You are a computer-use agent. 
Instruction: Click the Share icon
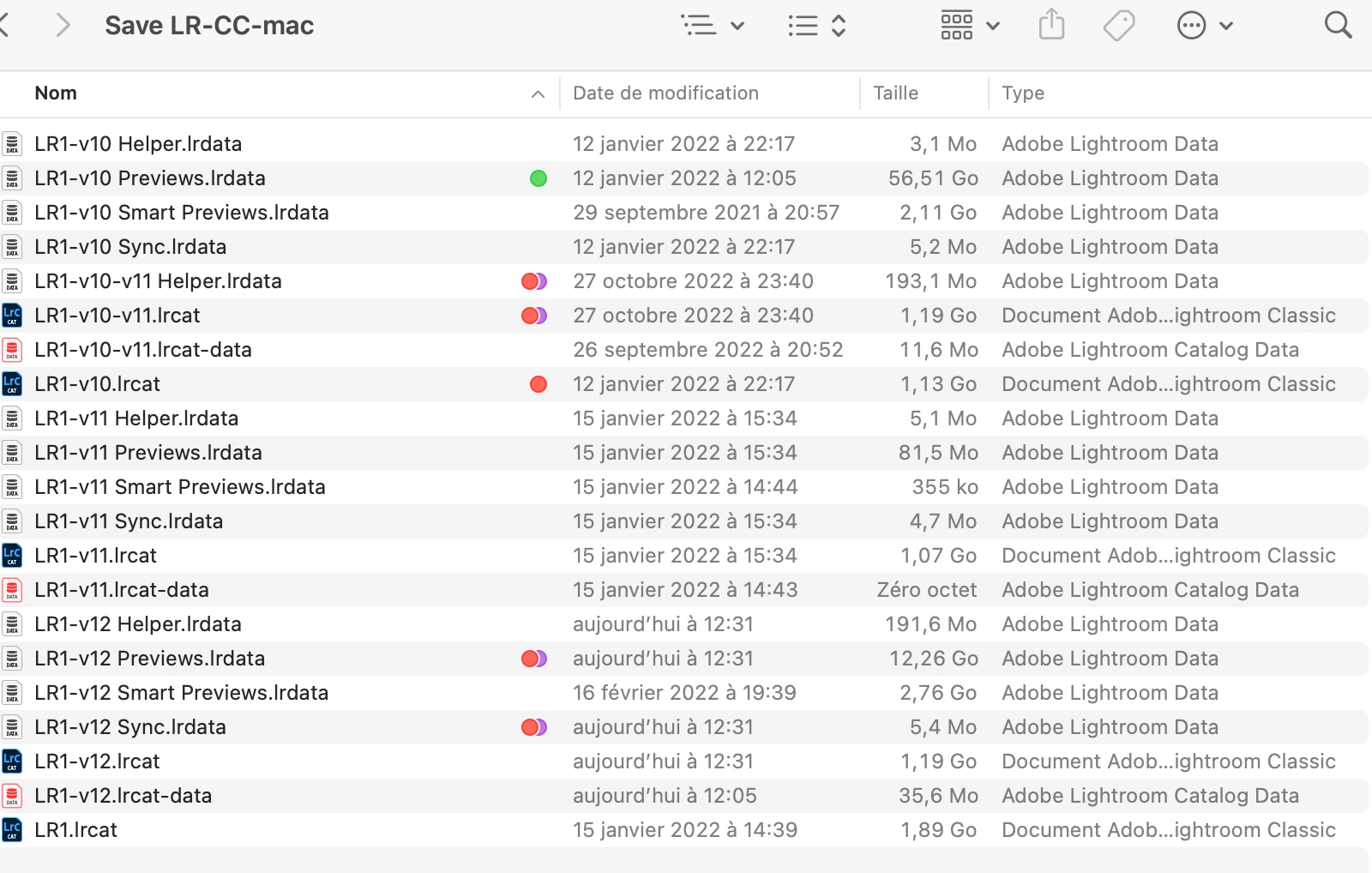[x=1051, y=25]
